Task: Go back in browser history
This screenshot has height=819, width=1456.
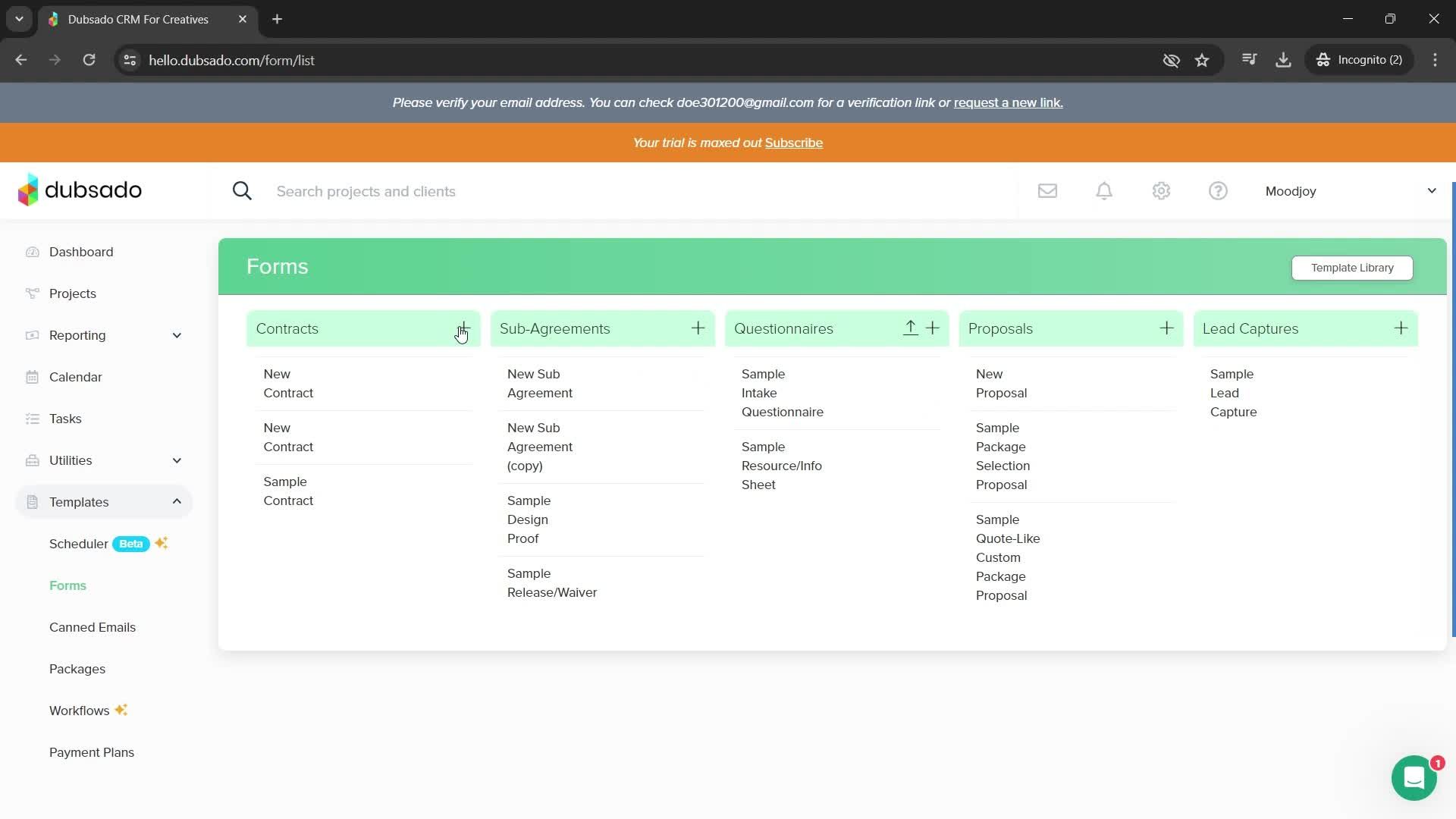Action: [x=21, y=60]
